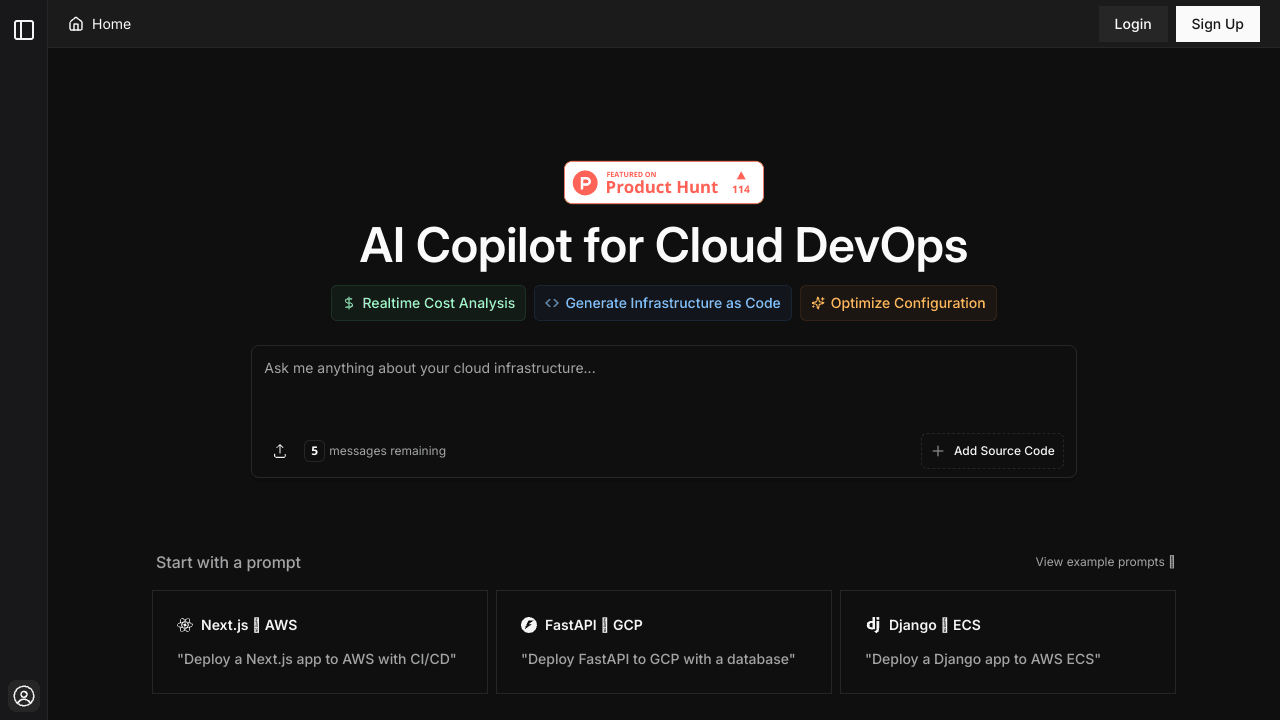The image size is (1280, 720).
Task: Click the upload file icon
Action: 280,451
